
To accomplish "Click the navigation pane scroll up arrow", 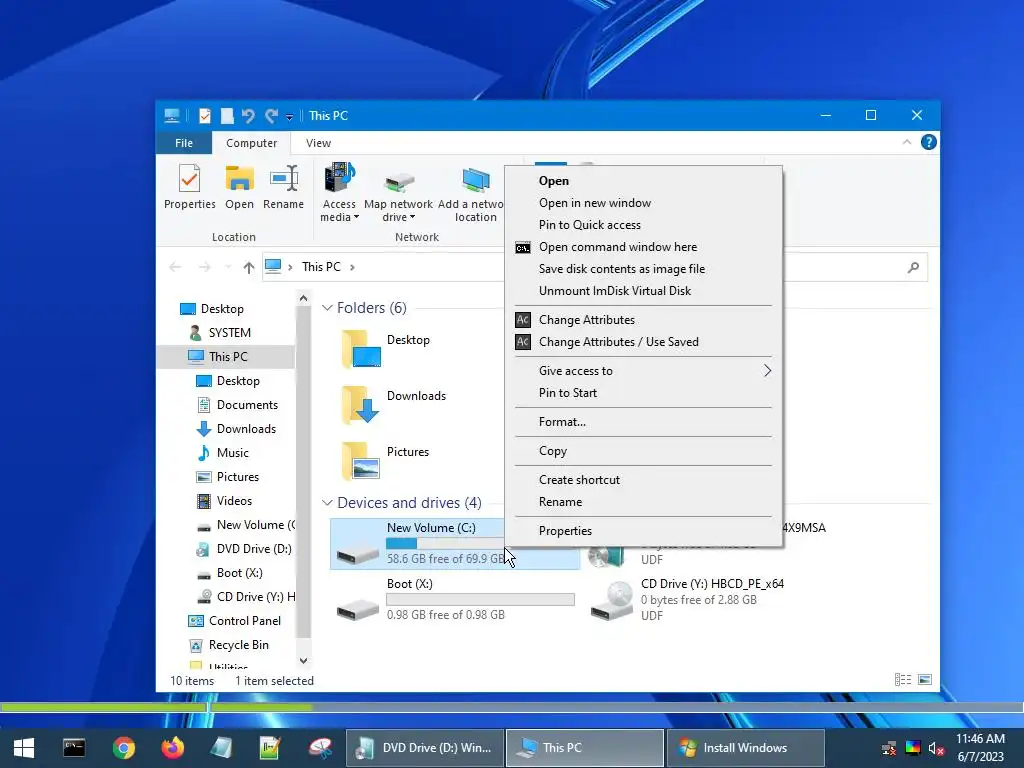I will pos(303,298).
